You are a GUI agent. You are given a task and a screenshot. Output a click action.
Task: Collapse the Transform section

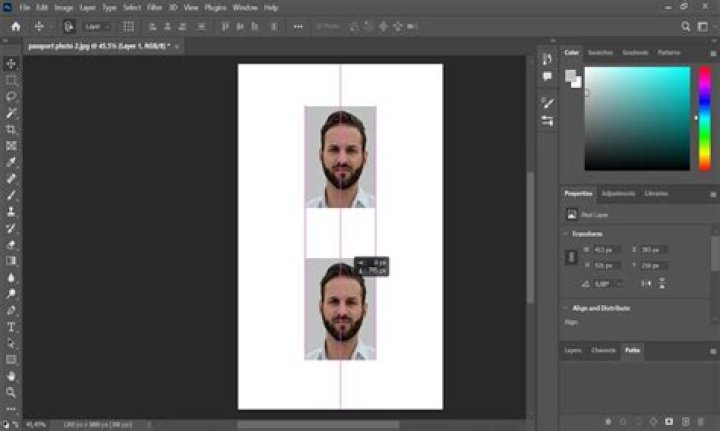[x=566, y=234]
